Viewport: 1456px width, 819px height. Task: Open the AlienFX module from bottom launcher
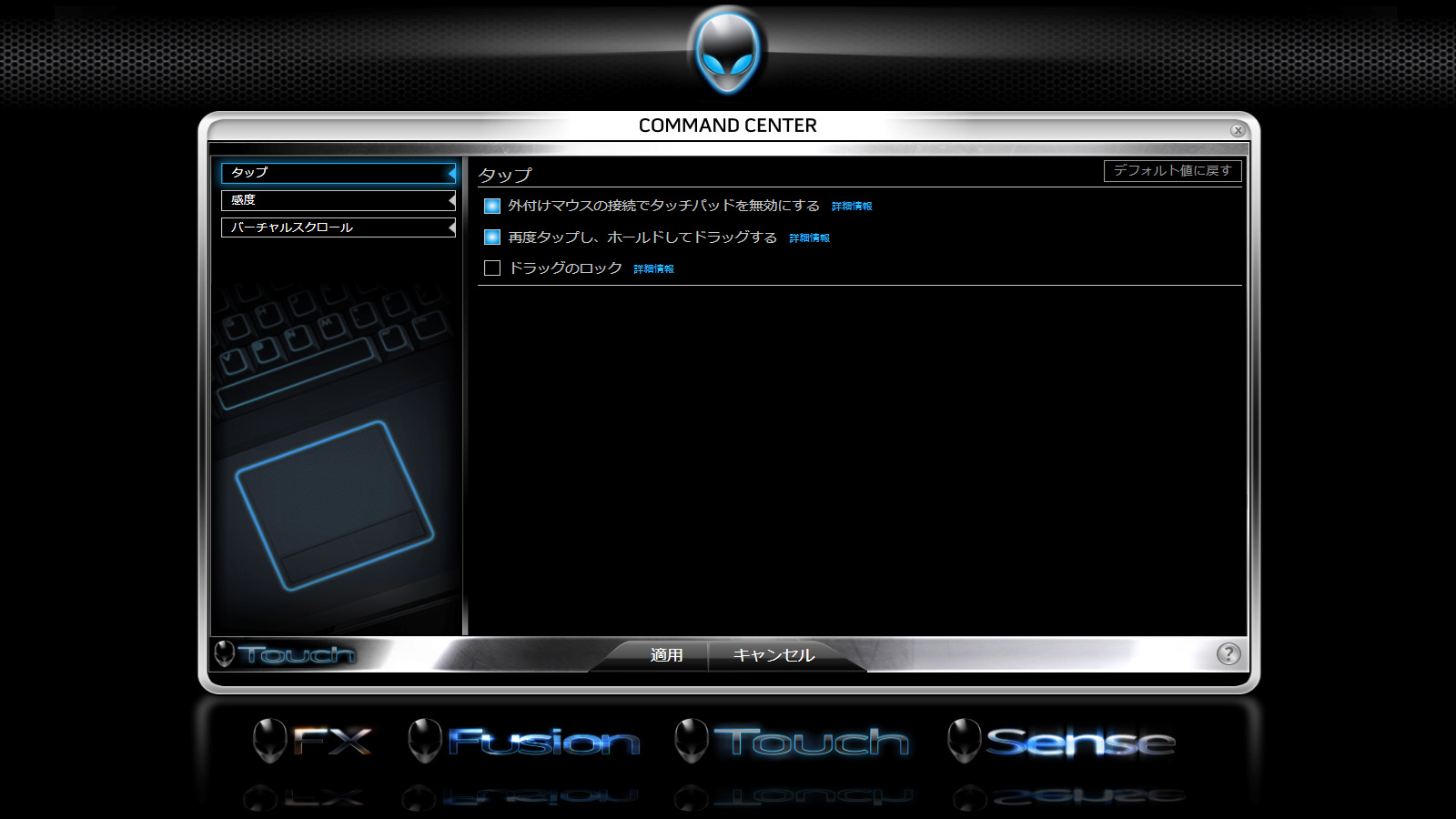[312, 741]
